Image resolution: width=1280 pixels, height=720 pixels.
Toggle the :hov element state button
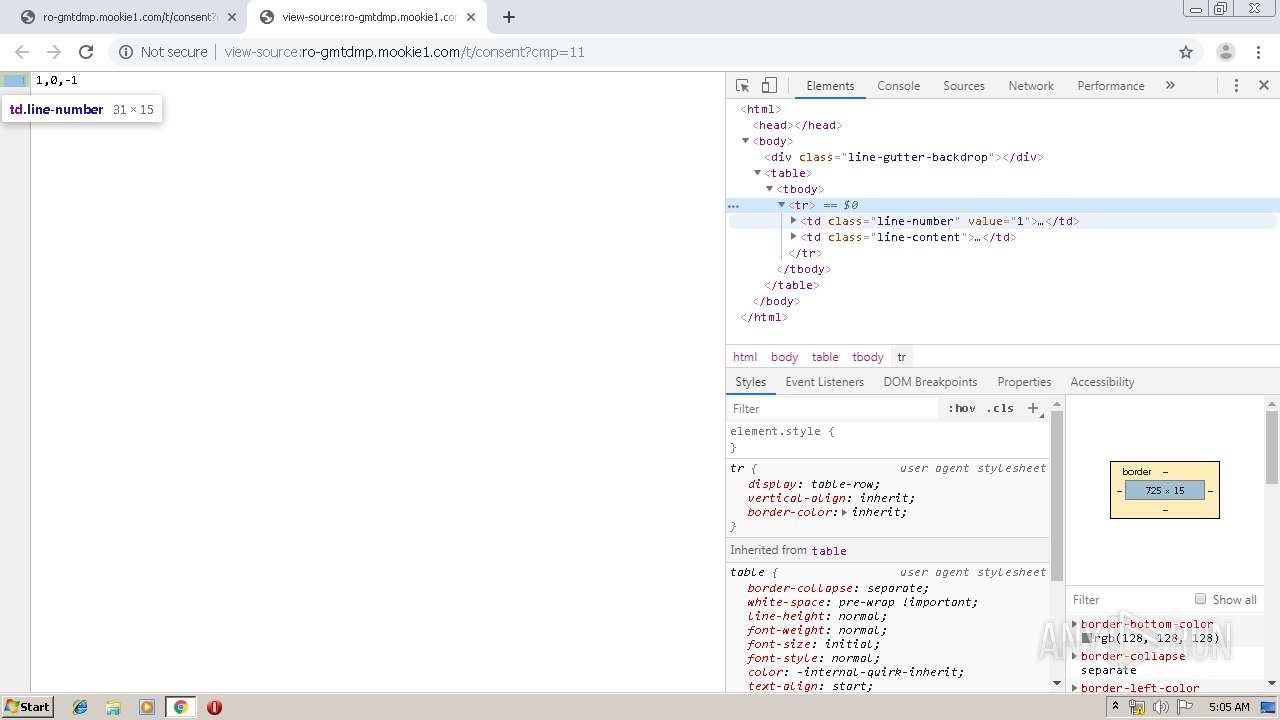pos(962,409)
